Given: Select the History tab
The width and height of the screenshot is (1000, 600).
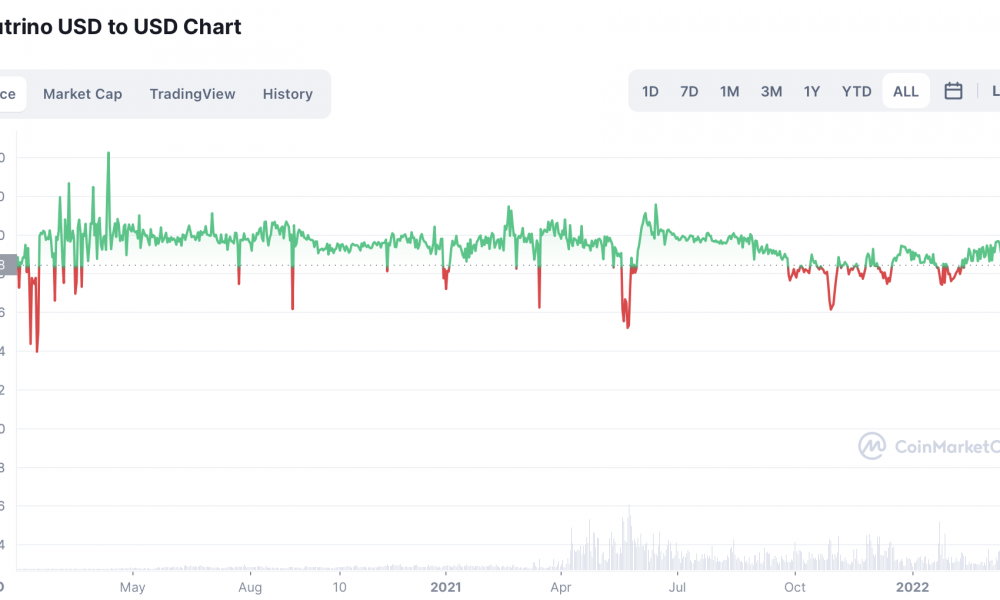Looking at the screenshot, I should point(288,94).
